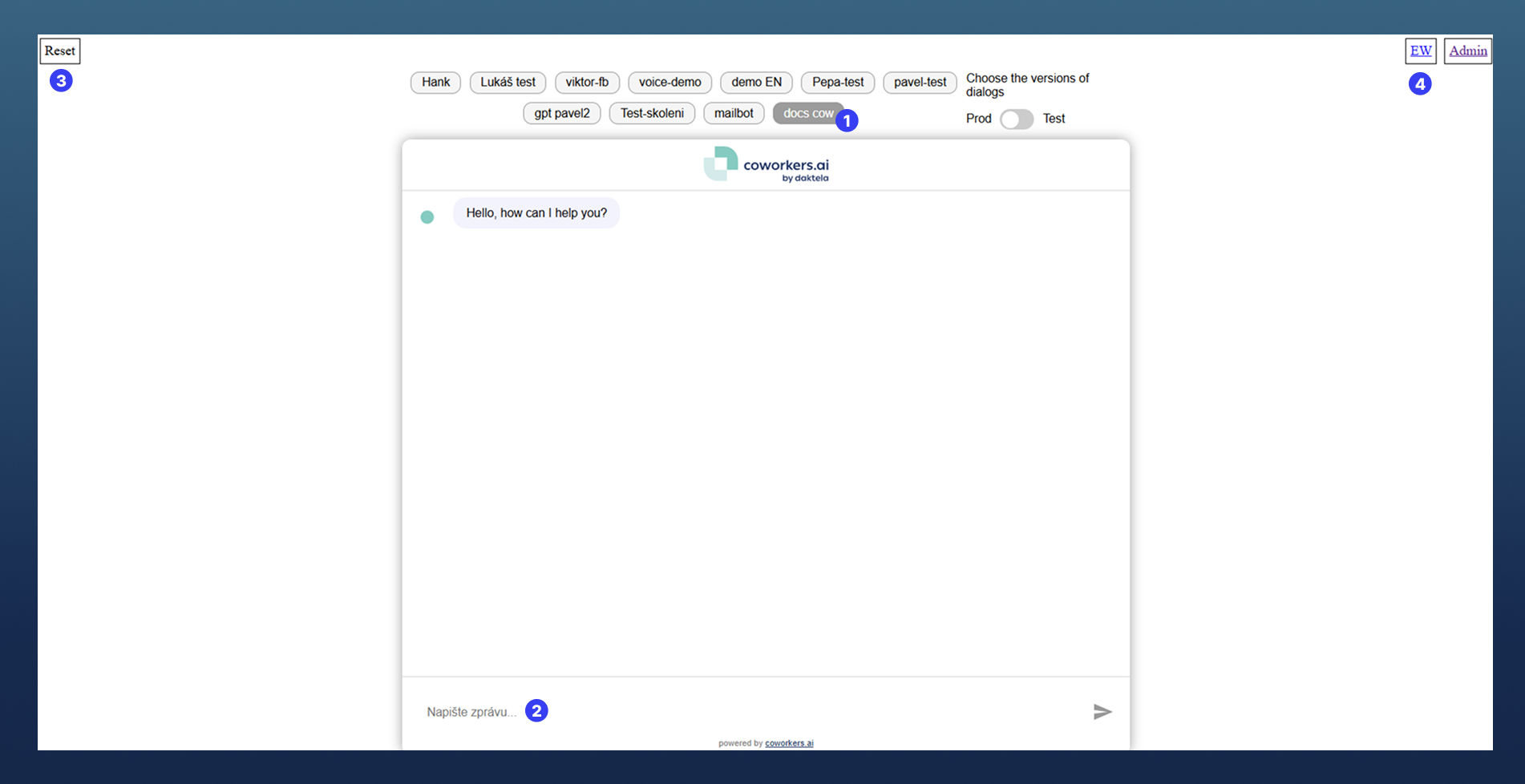Select the mailbot dialog
The height and width of the screenshot is (784, 1525).
pyautogui.click(x=734, y=113)
